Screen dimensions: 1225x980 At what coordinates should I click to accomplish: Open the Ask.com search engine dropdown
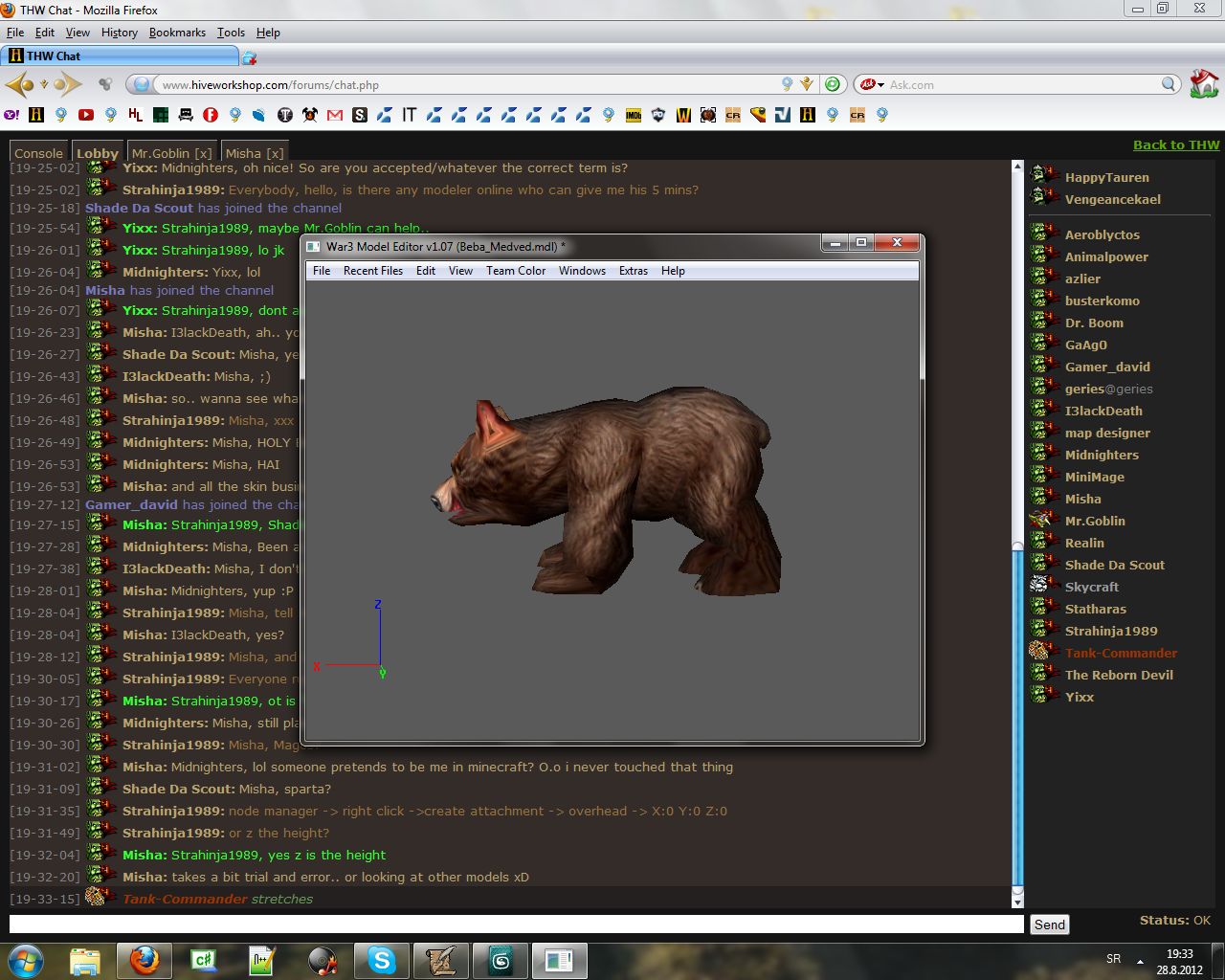click(871, 84)
